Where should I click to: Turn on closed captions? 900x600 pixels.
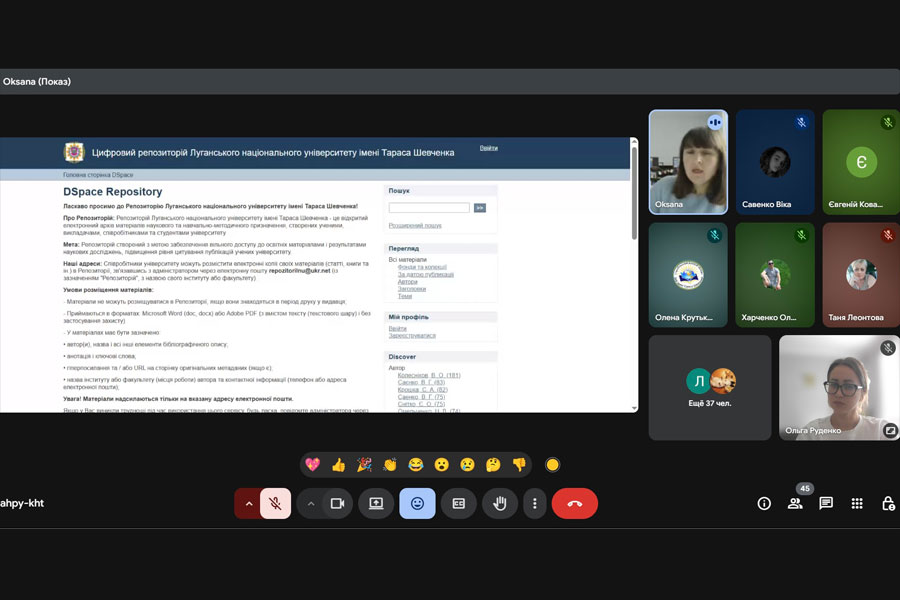tap(459, 503)
